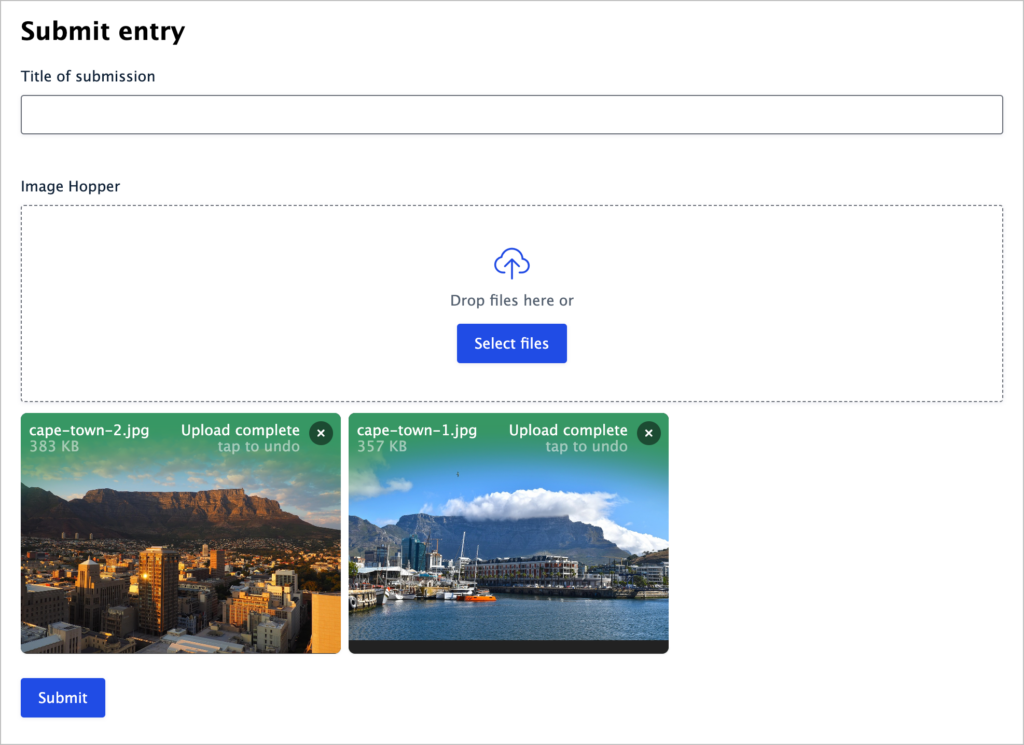Click the cape-town-2.jpg file name
This screenshot has height=745, width=1024.
(x=89, y=430)
